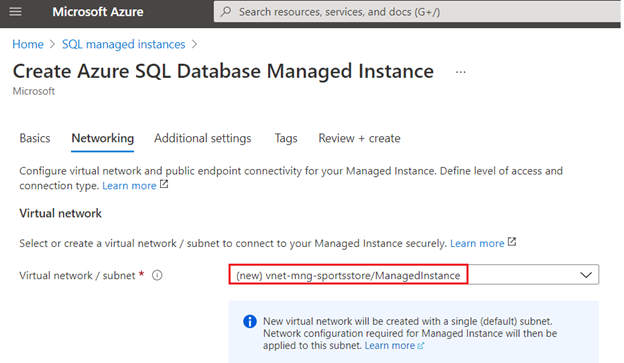
Task: Expand the Virtual network / subnet dropdown arrow
Action: click(x=585, y=275)
